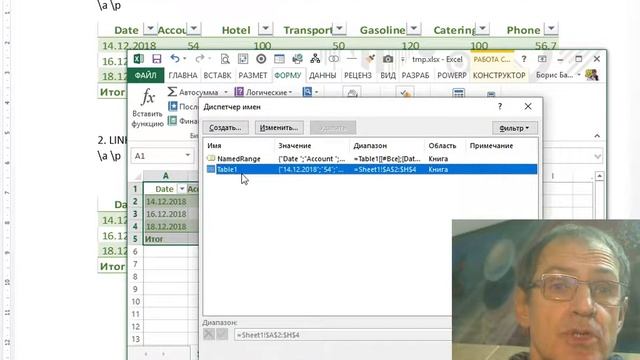Select the Table1 row in name manager

371,169
